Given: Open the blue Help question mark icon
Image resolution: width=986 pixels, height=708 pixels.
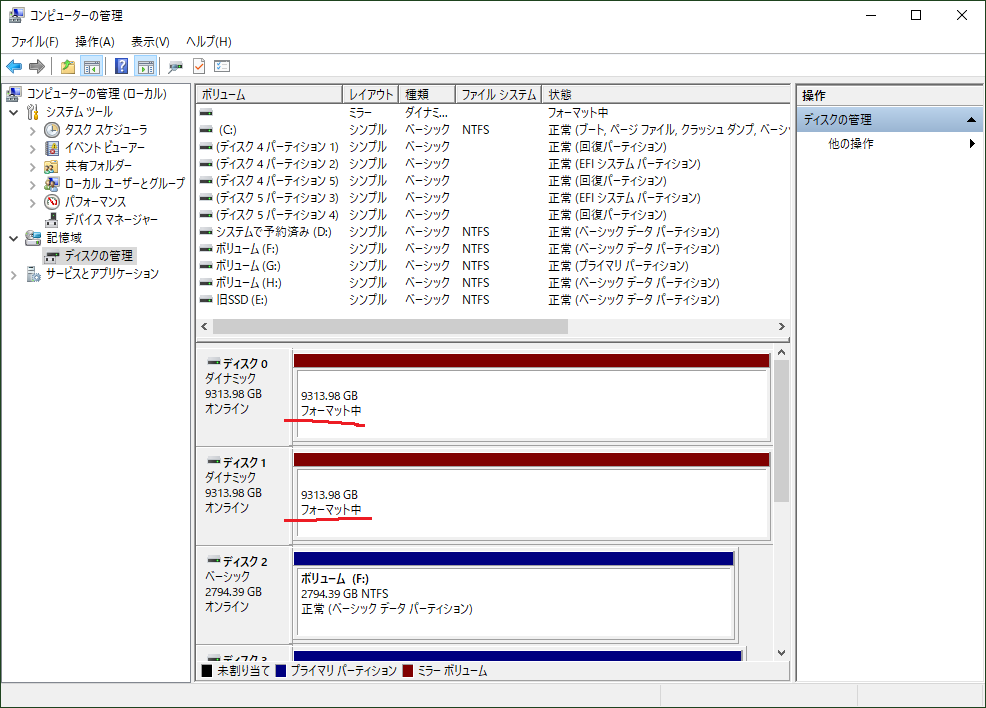Looking at the screenshot, I should pyautogui.click(x=121, y=66).
